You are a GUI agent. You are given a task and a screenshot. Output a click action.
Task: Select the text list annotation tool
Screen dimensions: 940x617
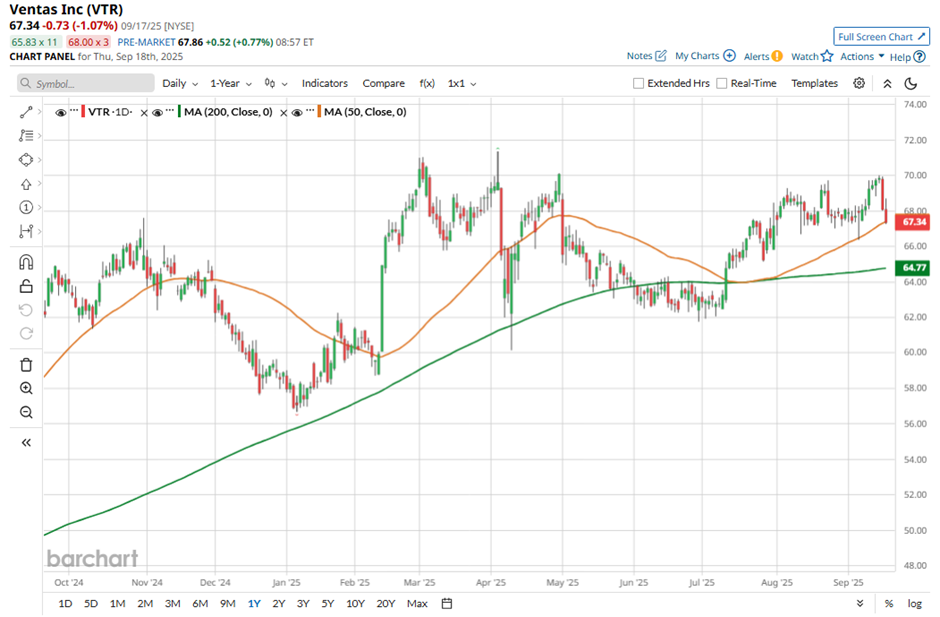26,136
